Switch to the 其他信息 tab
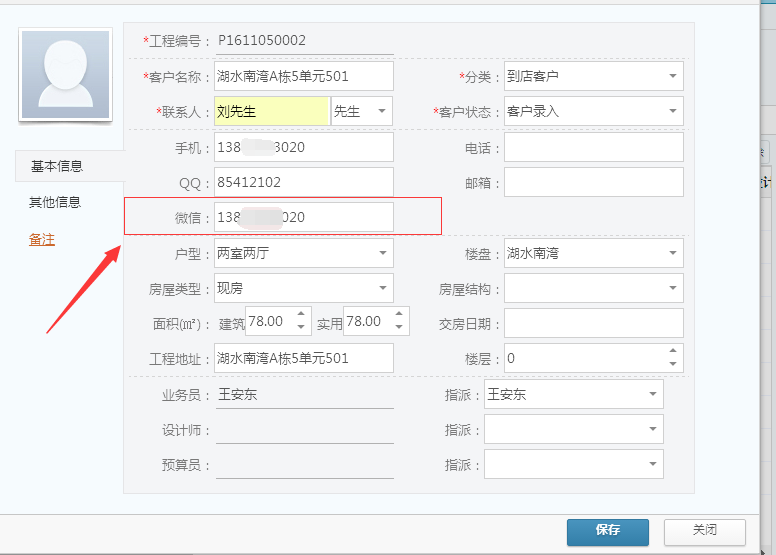Image resolution: width=776 pixels, height=555 pixels. 55,202
